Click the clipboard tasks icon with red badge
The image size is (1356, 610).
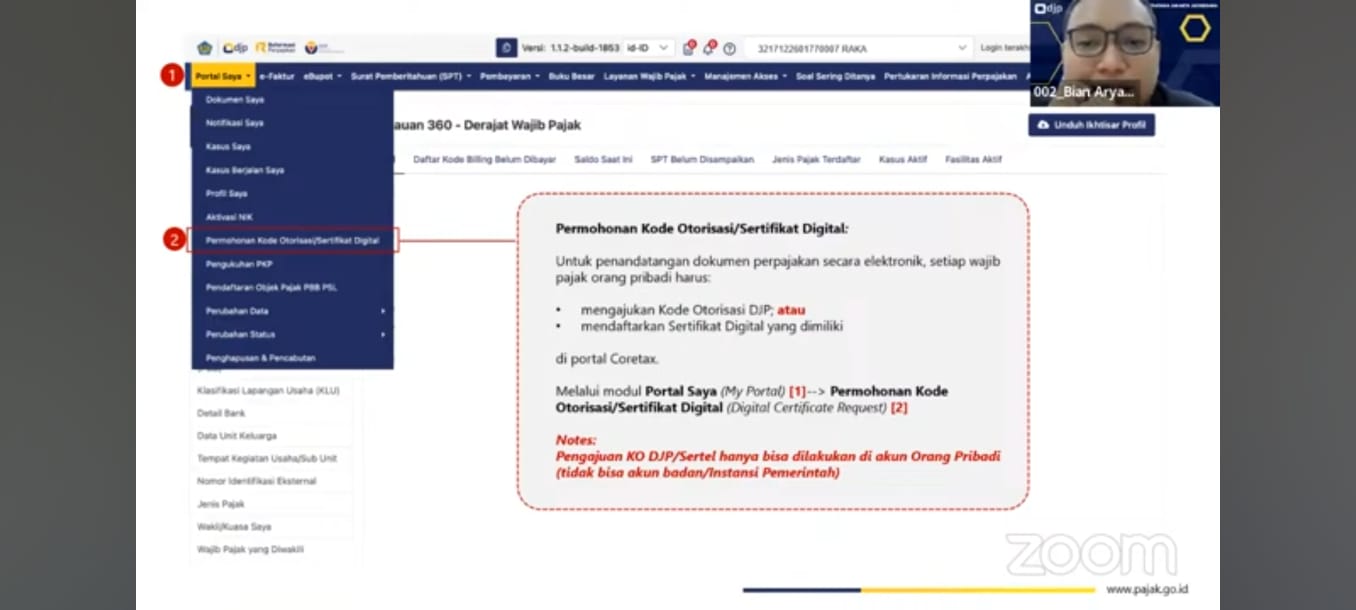point(688,48)
